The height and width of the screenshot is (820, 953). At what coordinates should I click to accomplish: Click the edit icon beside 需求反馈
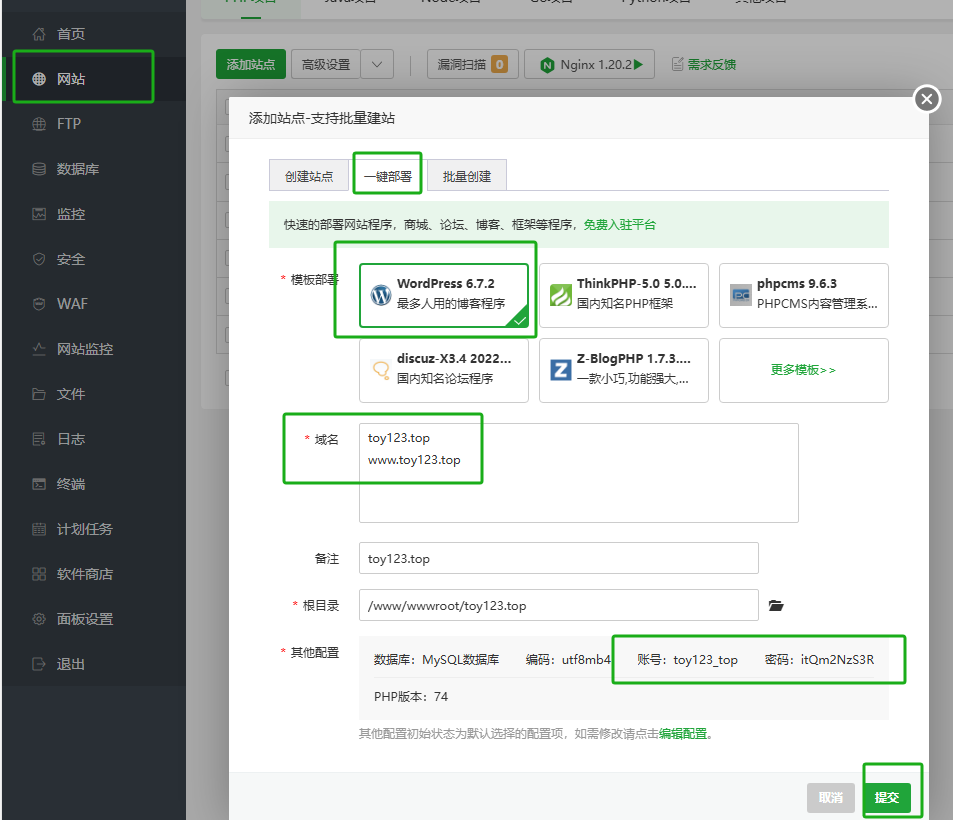point(677,64)
